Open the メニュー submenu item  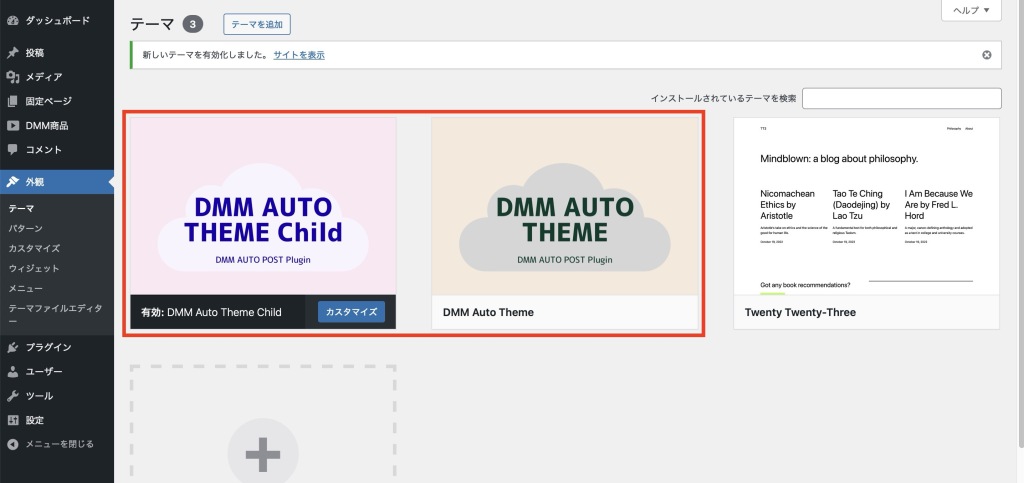coord(25,288)
